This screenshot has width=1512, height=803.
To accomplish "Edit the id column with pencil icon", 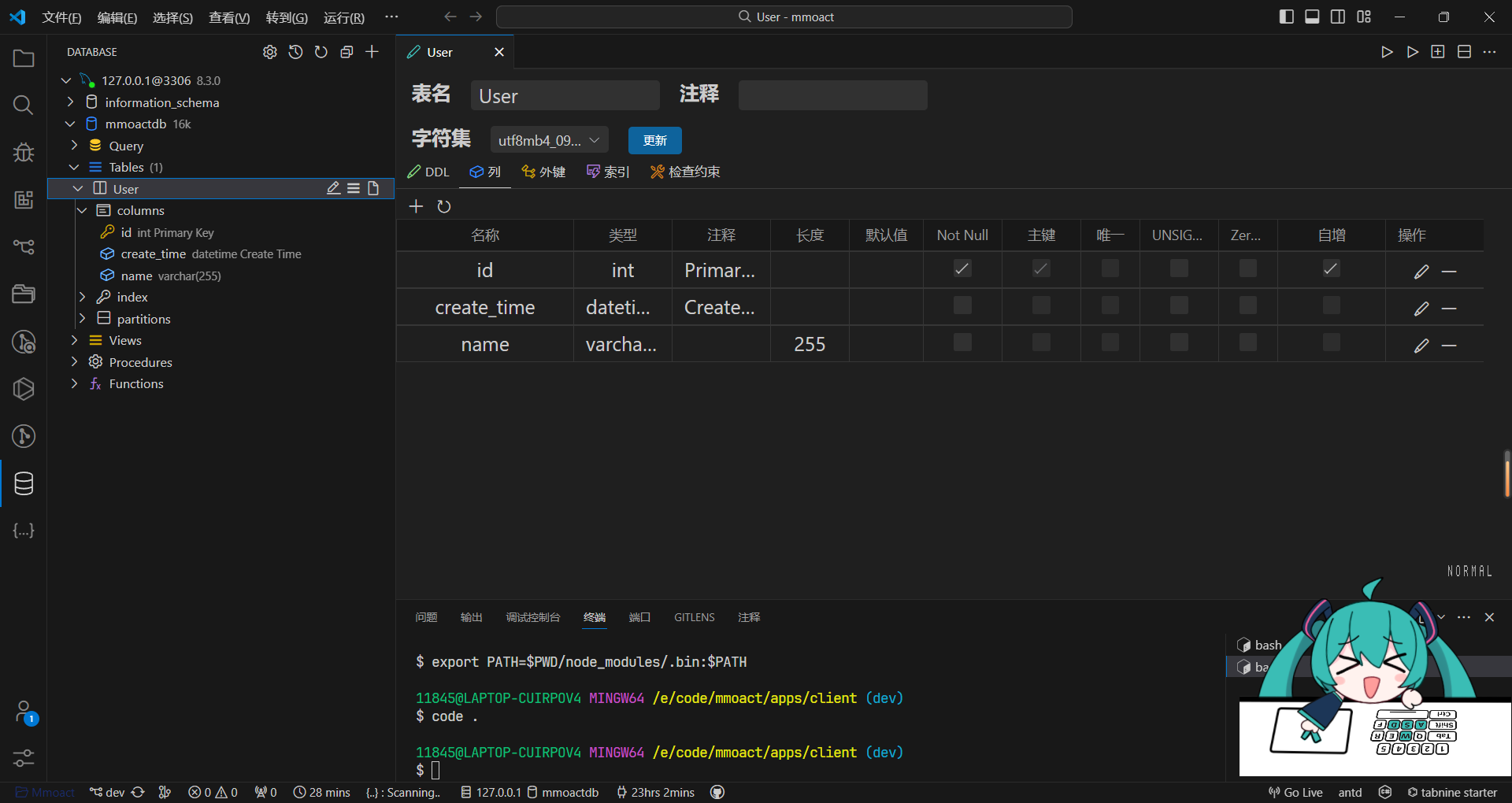I will (x=1421, y=272).
